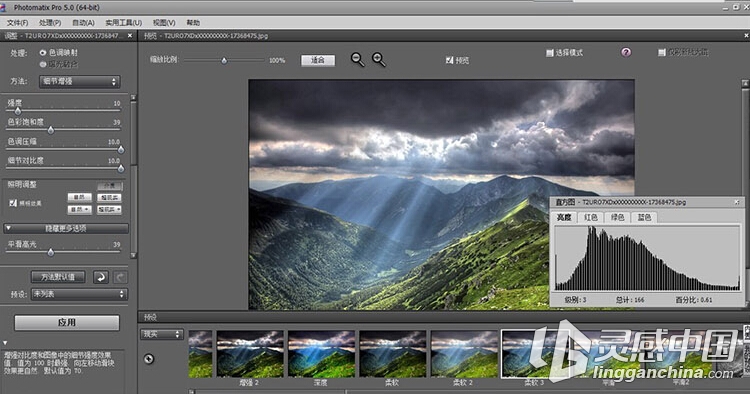Click the 色彩饱和度 saturation slider handle

51,130
